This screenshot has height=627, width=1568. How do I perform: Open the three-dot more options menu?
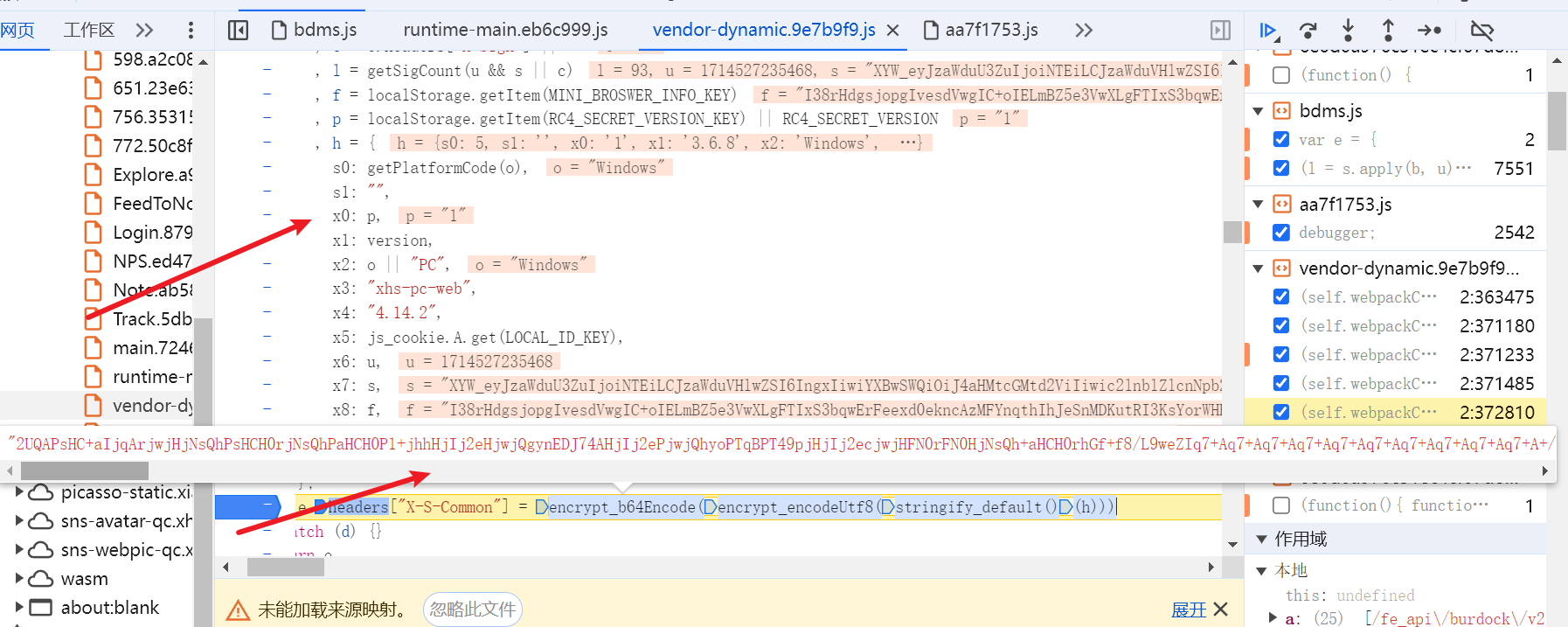pos(191,31)
